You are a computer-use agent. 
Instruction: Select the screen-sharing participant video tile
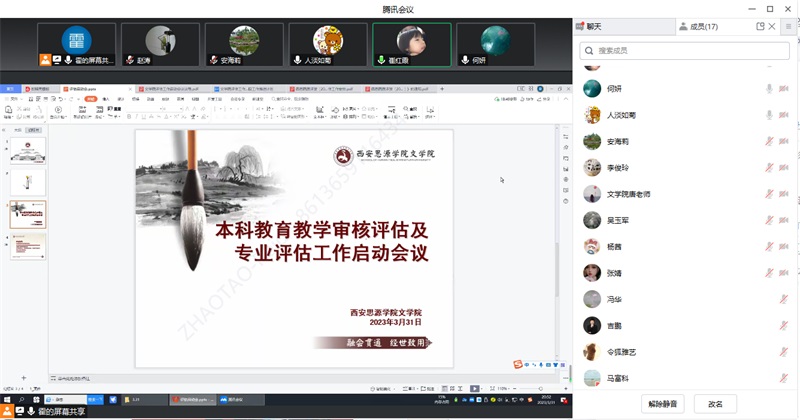pyautogui.click(x=77, y=44)
